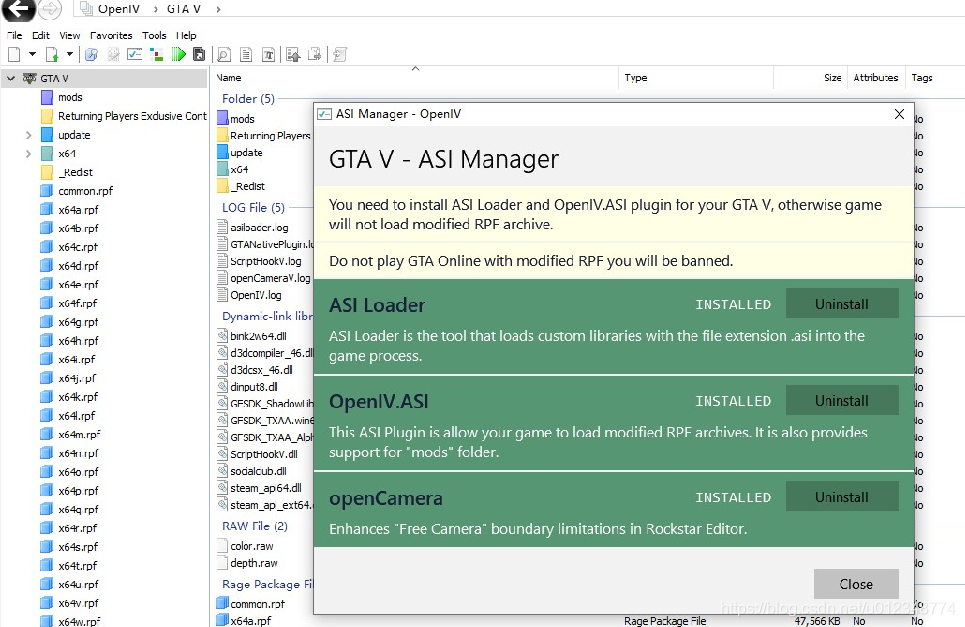Collapse the Folder (5) group header

pyautogui.click(x=248, y=98)
